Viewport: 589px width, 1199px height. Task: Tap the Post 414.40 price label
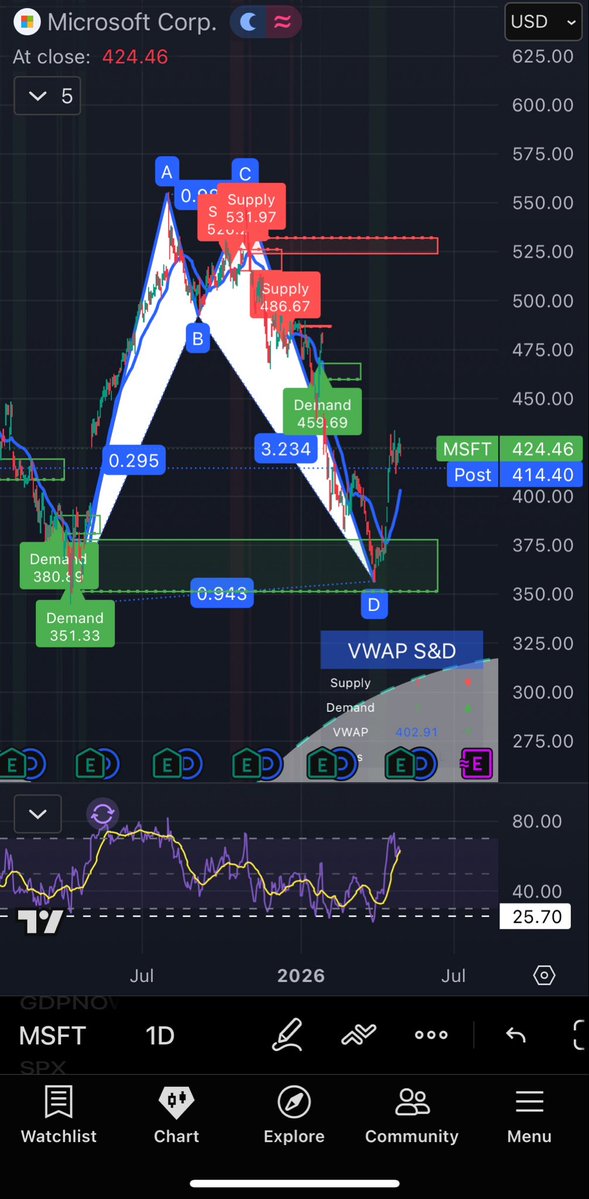(515, 474)
